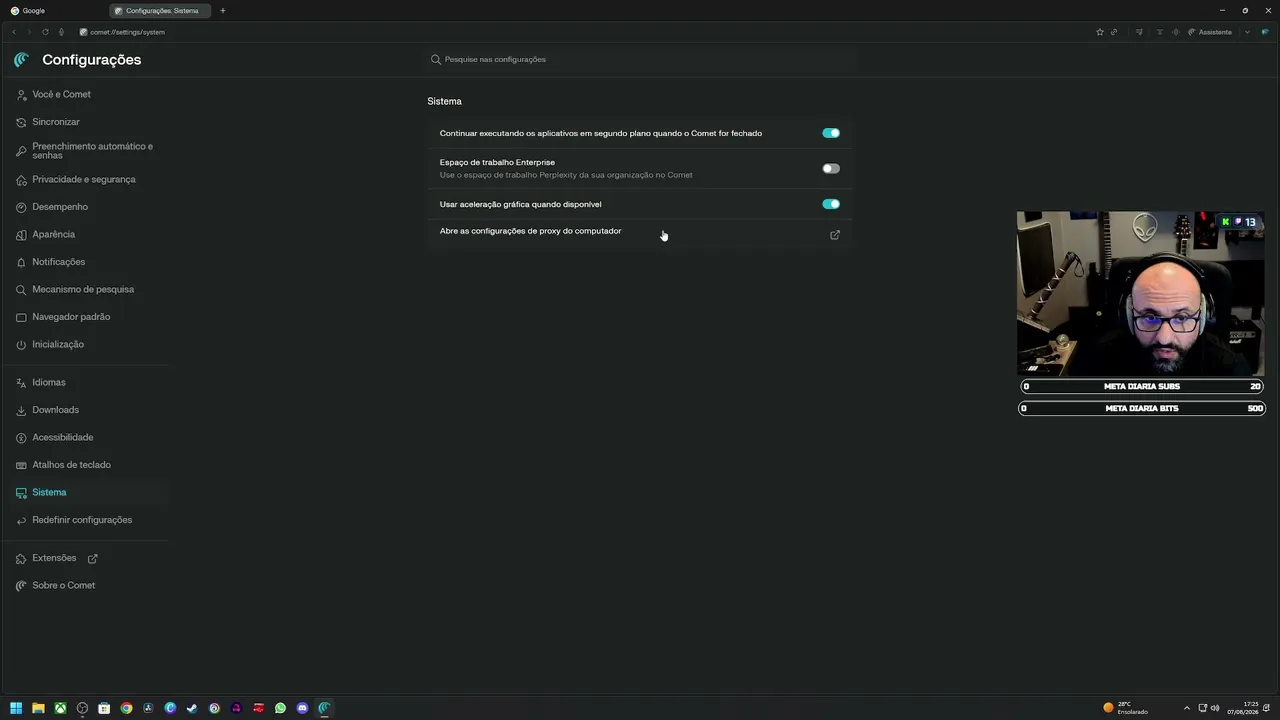
Task: Navigate to Privacidade e segurança
Action: coord(84,180)
